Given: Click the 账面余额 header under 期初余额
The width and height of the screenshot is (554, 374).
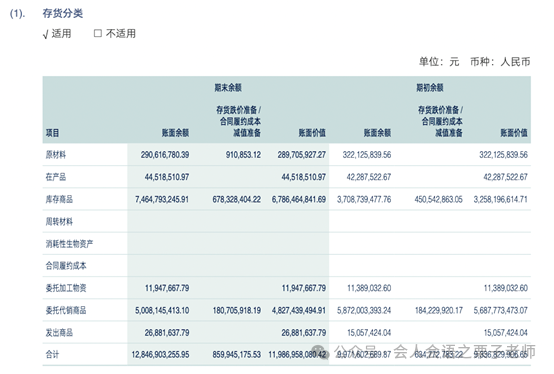Looking at the screenshot, I should (x=377, y=133).
